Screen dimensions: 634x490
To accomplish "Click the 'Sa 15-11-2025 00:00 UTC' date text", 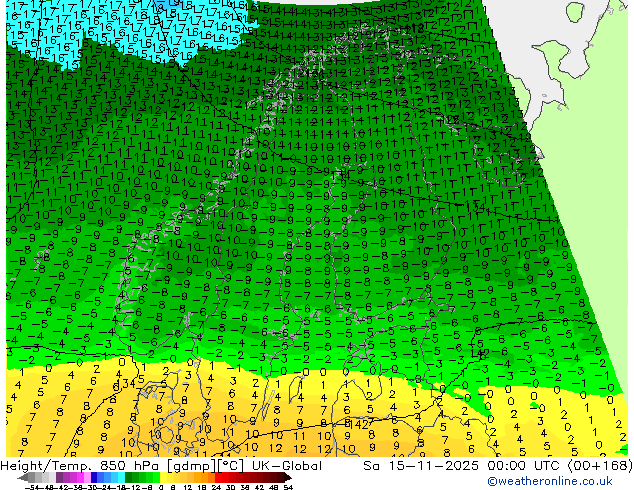I will point(463,466).
